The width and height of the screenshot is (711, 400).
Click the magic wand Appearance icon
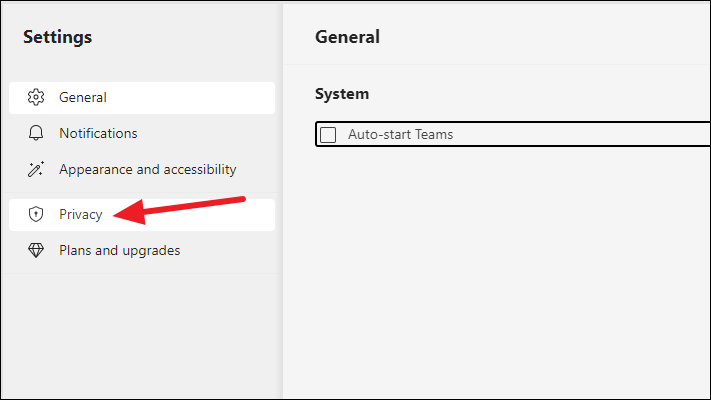(x=36, y=169)
